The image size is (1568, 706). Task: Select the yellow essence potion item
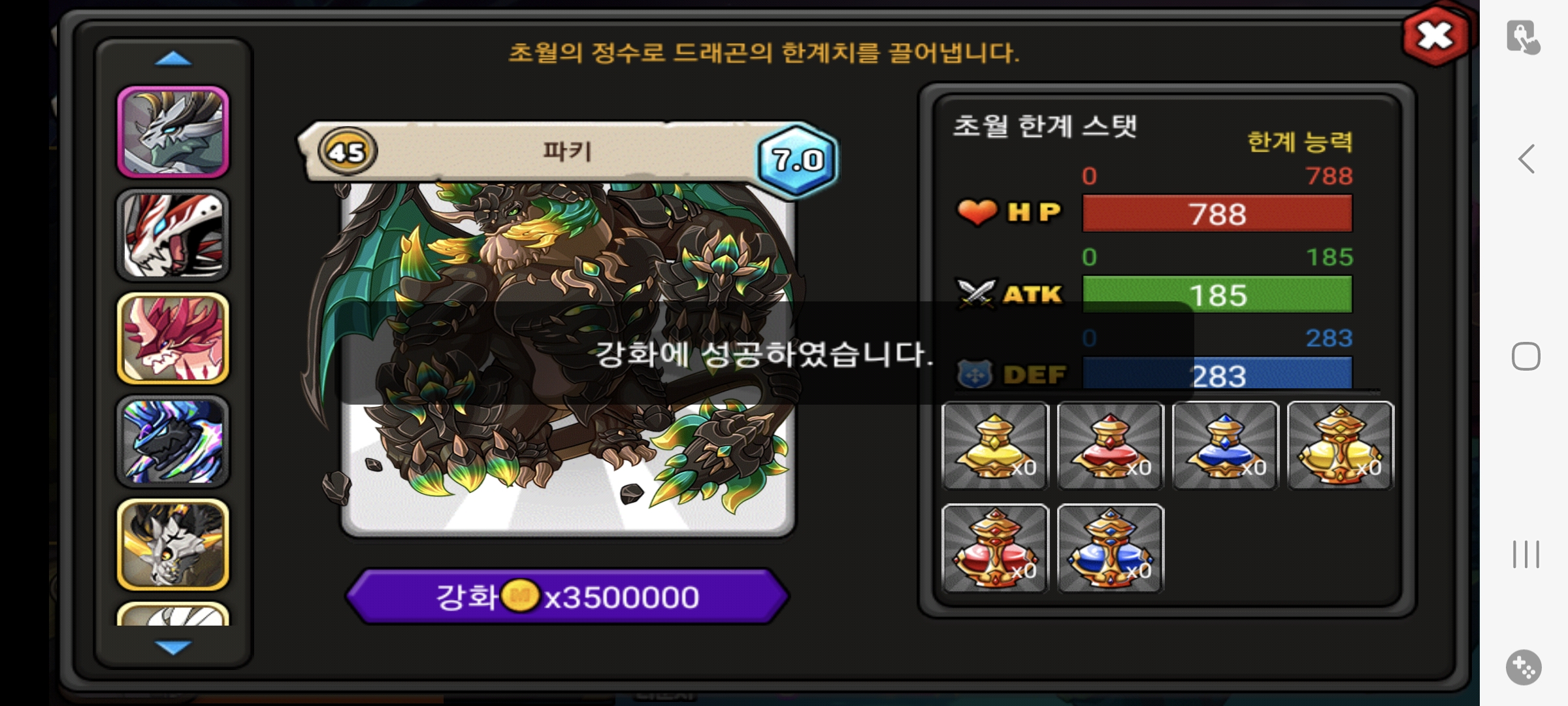coord(995,446)
